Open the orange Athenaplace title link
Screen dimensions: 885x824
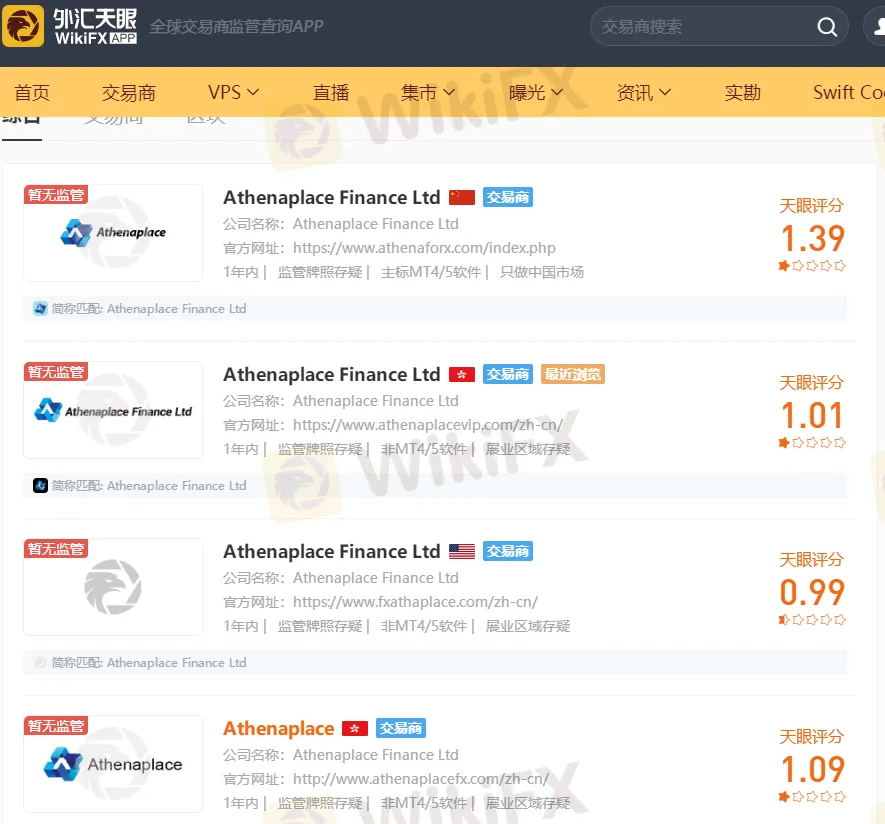(x=278, y=729)
